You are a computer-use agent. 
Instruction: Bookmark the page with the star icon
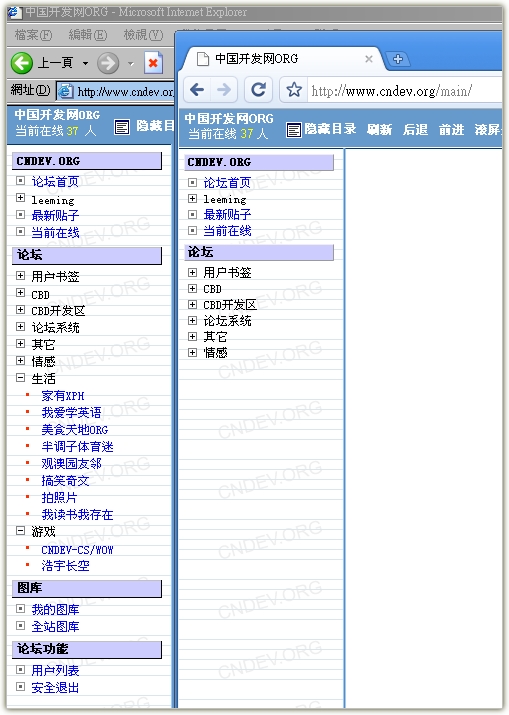click(294, 90)
